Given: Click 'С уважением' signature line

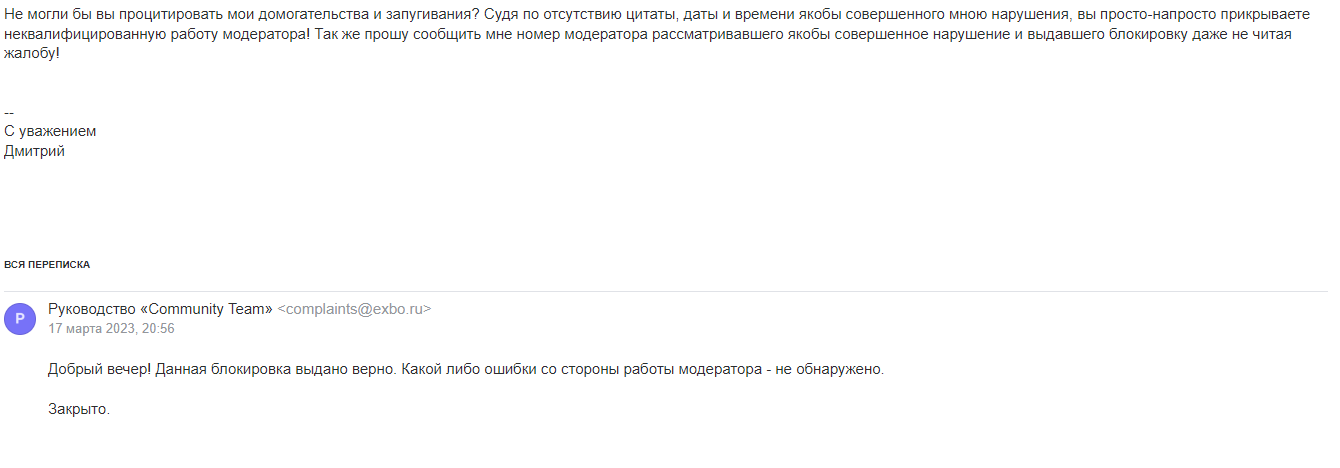Looking at the screenshot, I should coord(50,131).
